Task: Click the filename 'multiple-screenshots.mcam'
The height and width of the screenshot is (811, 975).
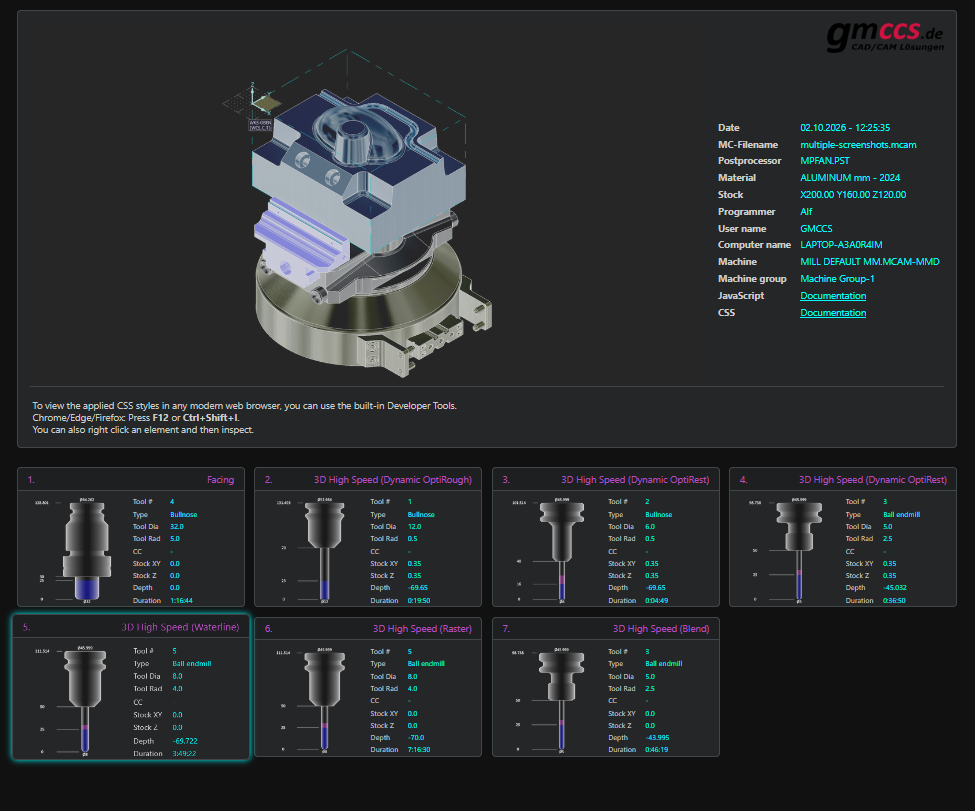Action: [858, 144]
